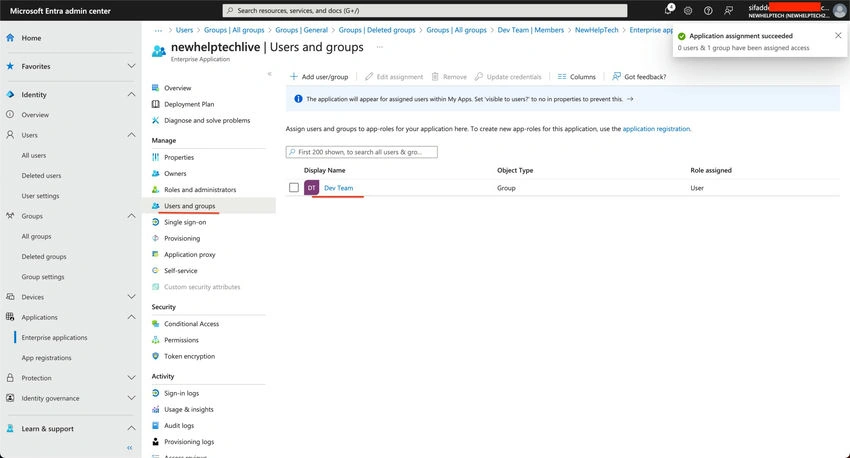Expand the Protection section chevron
This screenshot has width=850, height=458.
[131, 378]
